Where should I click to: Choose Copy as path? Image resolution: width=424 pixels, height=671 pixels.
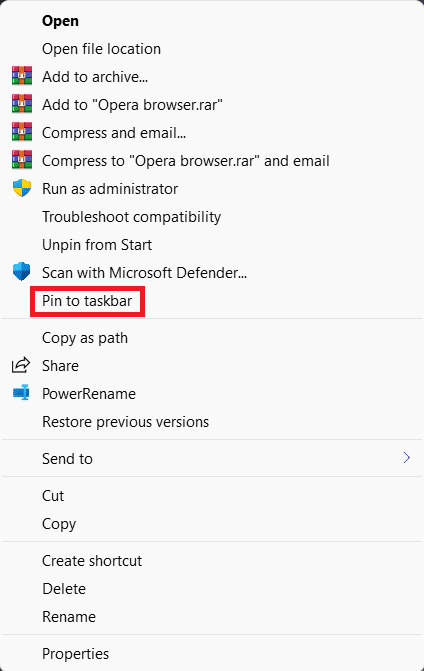click(85, 338)
